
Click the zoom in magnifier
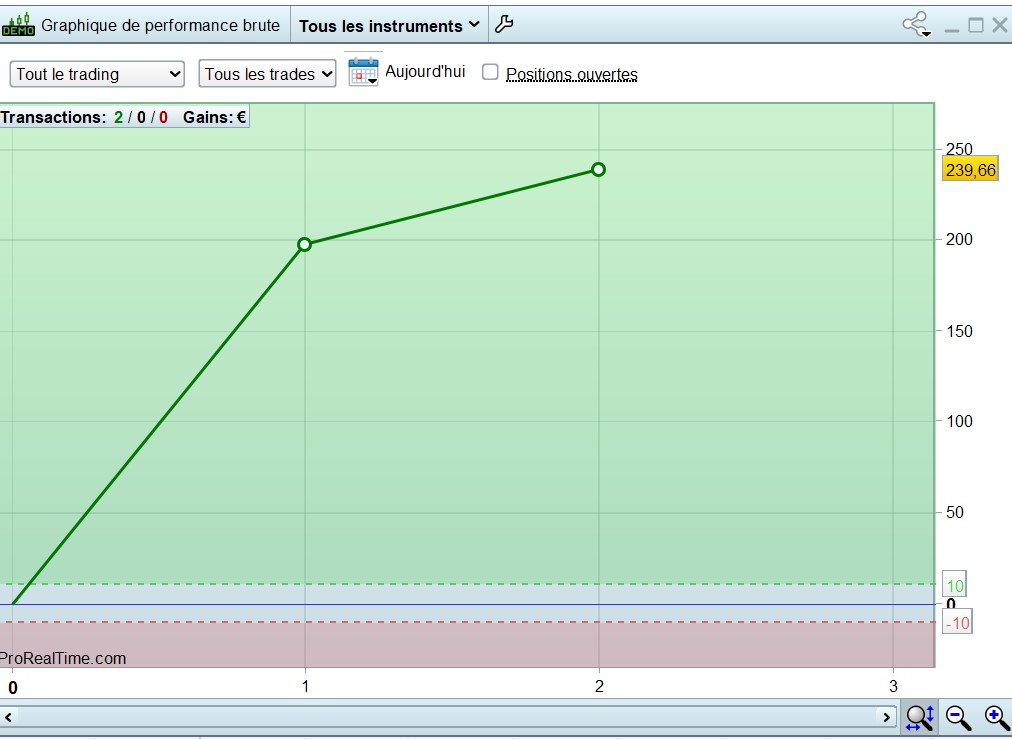coord(997,717)
